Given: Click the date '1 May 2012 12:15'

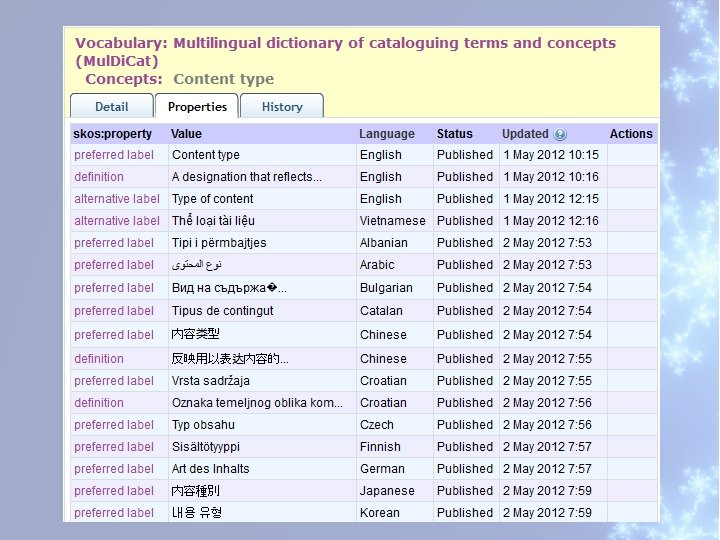Looking at the screenshot, I should point(551,199).
